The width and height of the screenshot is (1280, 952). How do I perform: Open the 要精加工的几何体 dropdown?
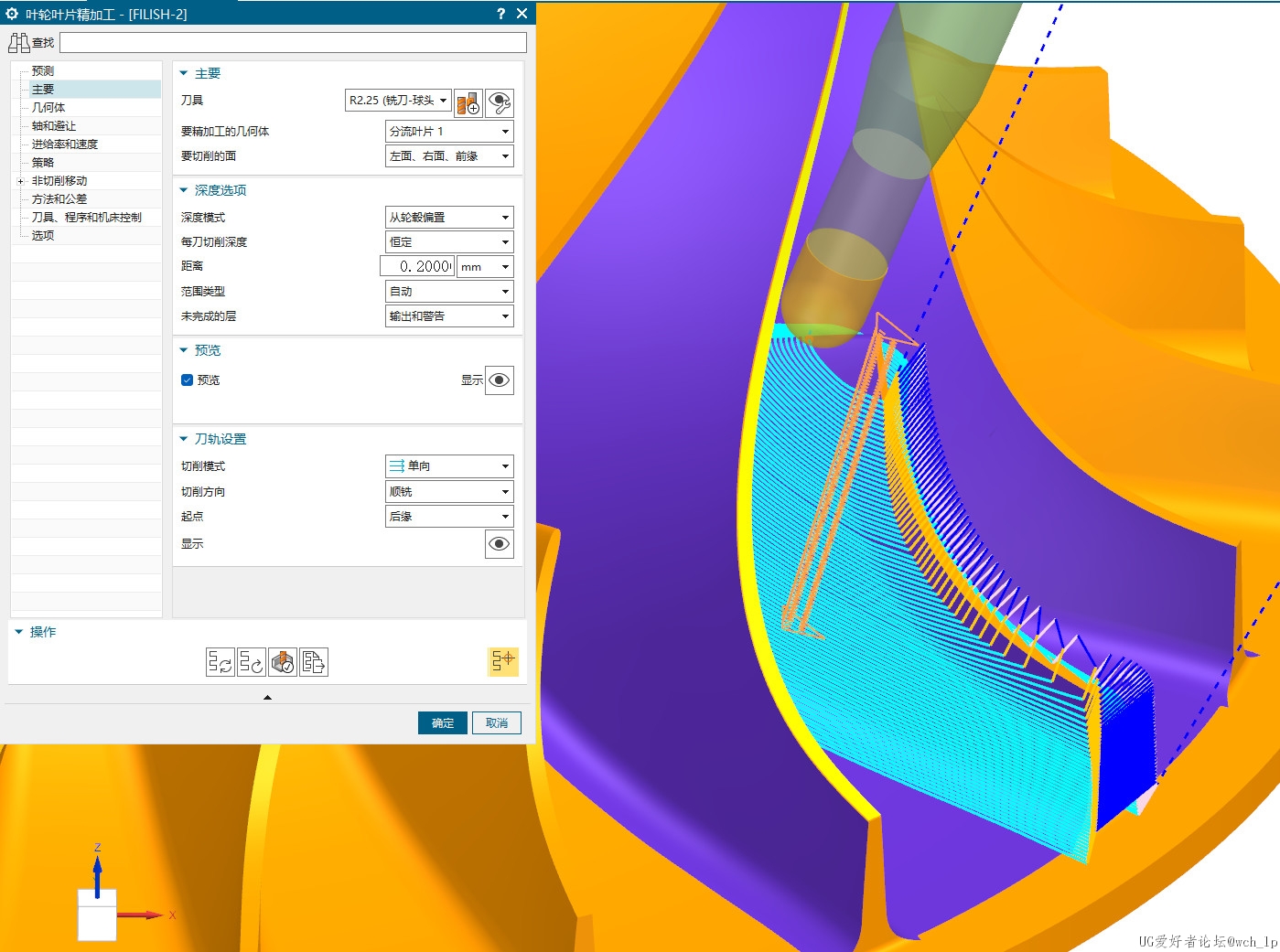coord(449,132)
